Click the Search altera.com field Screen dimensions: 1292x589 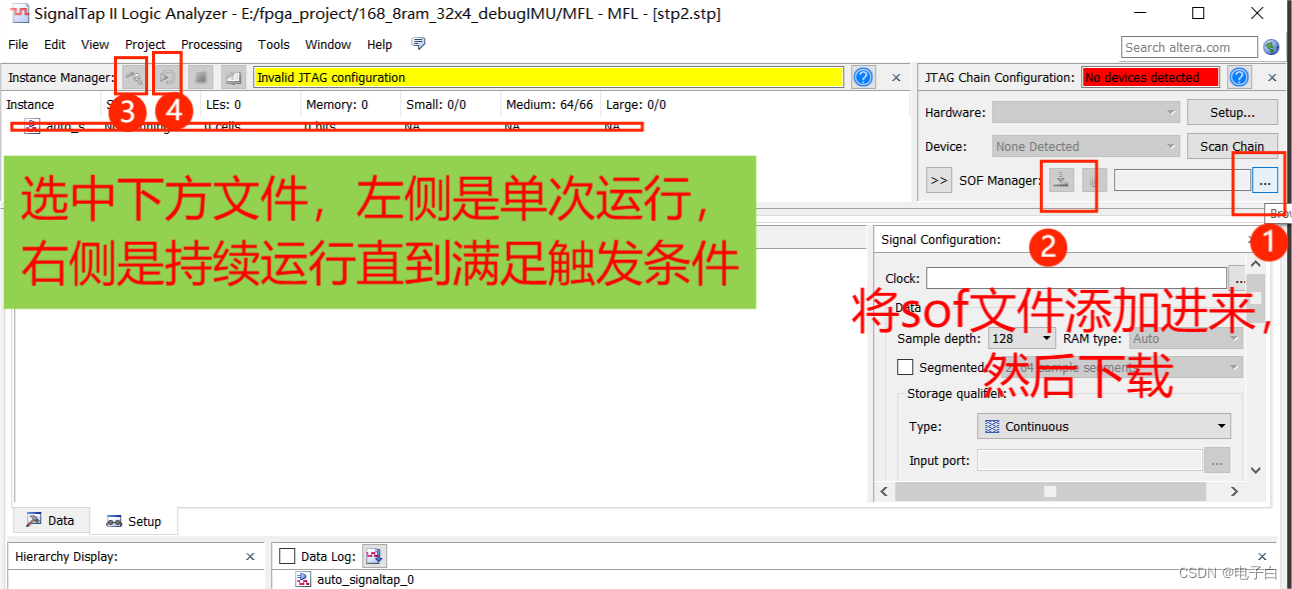(x=1189, y=47)
